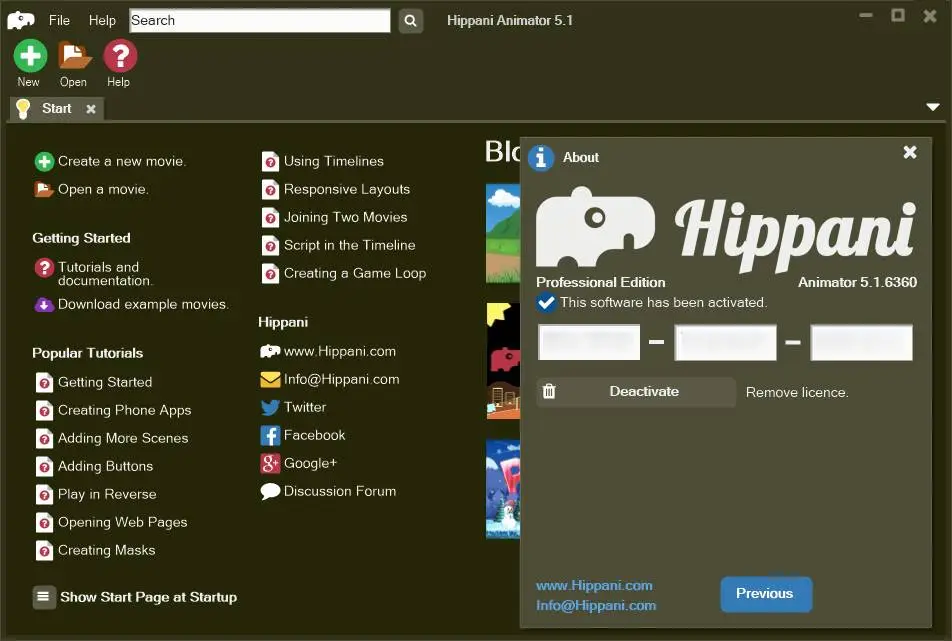Click the snowy winter blog thumbnail

pos(503,489)
